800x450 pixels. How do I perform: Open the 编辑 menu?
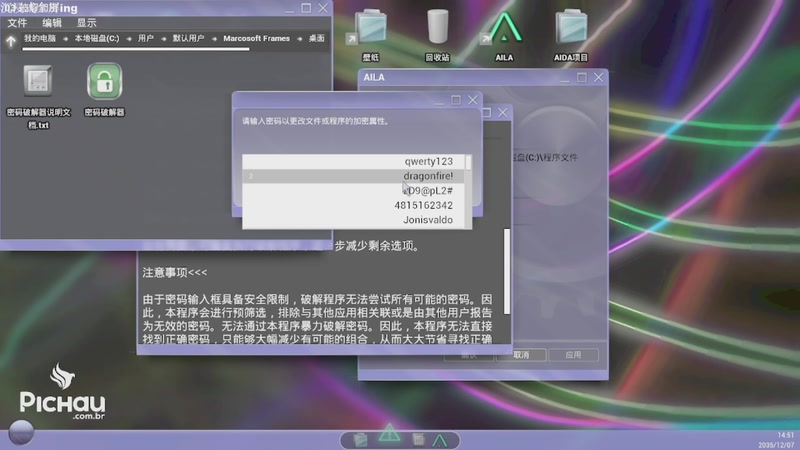click(x=52, y=23)
